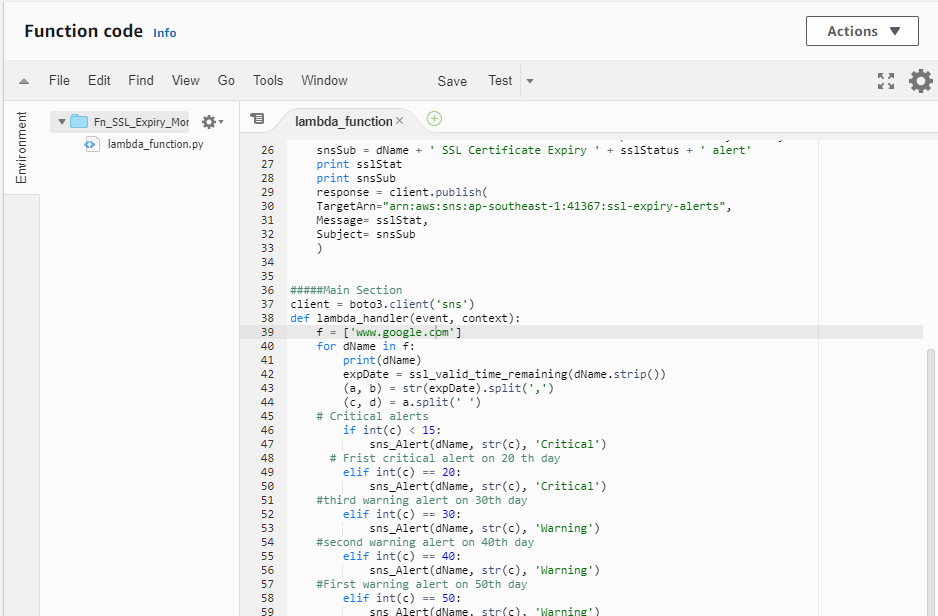
Task: Collapse the menu bar with the triangle icon
Action: click(x=23, y=81)
